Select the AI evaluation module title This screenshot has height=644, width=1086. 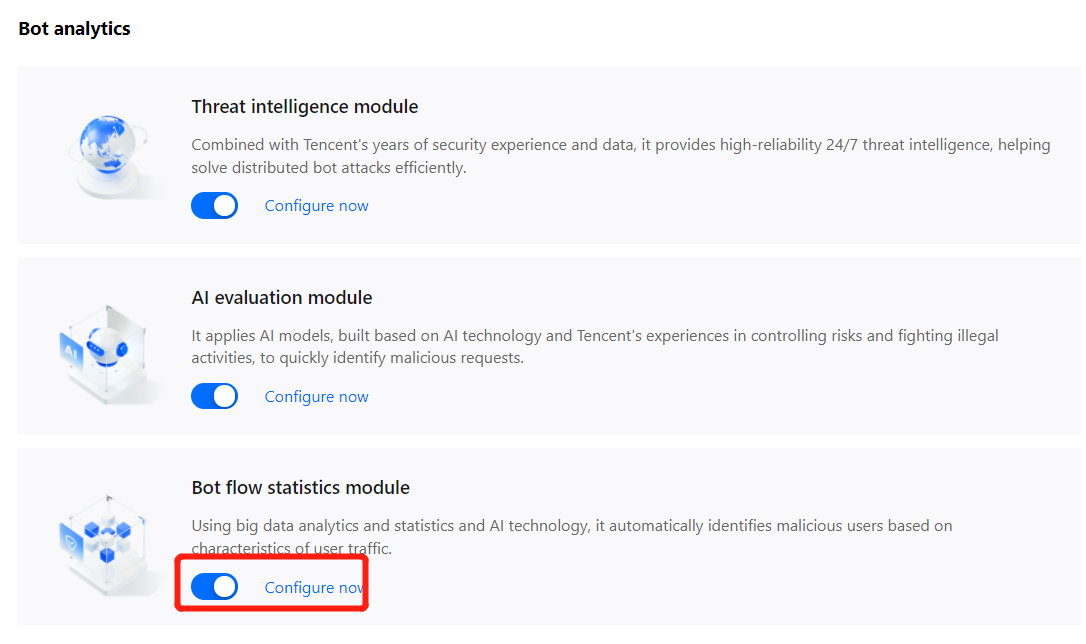coord(282,298)
